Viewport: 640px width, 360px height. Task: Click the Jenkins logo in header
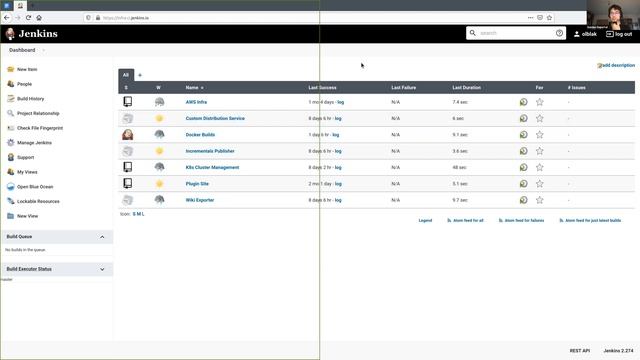pyautogui.click(x=32, y=33)
